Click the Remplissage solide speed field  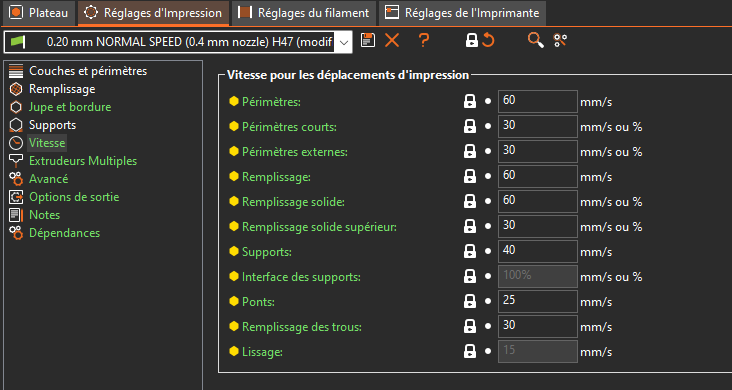coord(538,201)
